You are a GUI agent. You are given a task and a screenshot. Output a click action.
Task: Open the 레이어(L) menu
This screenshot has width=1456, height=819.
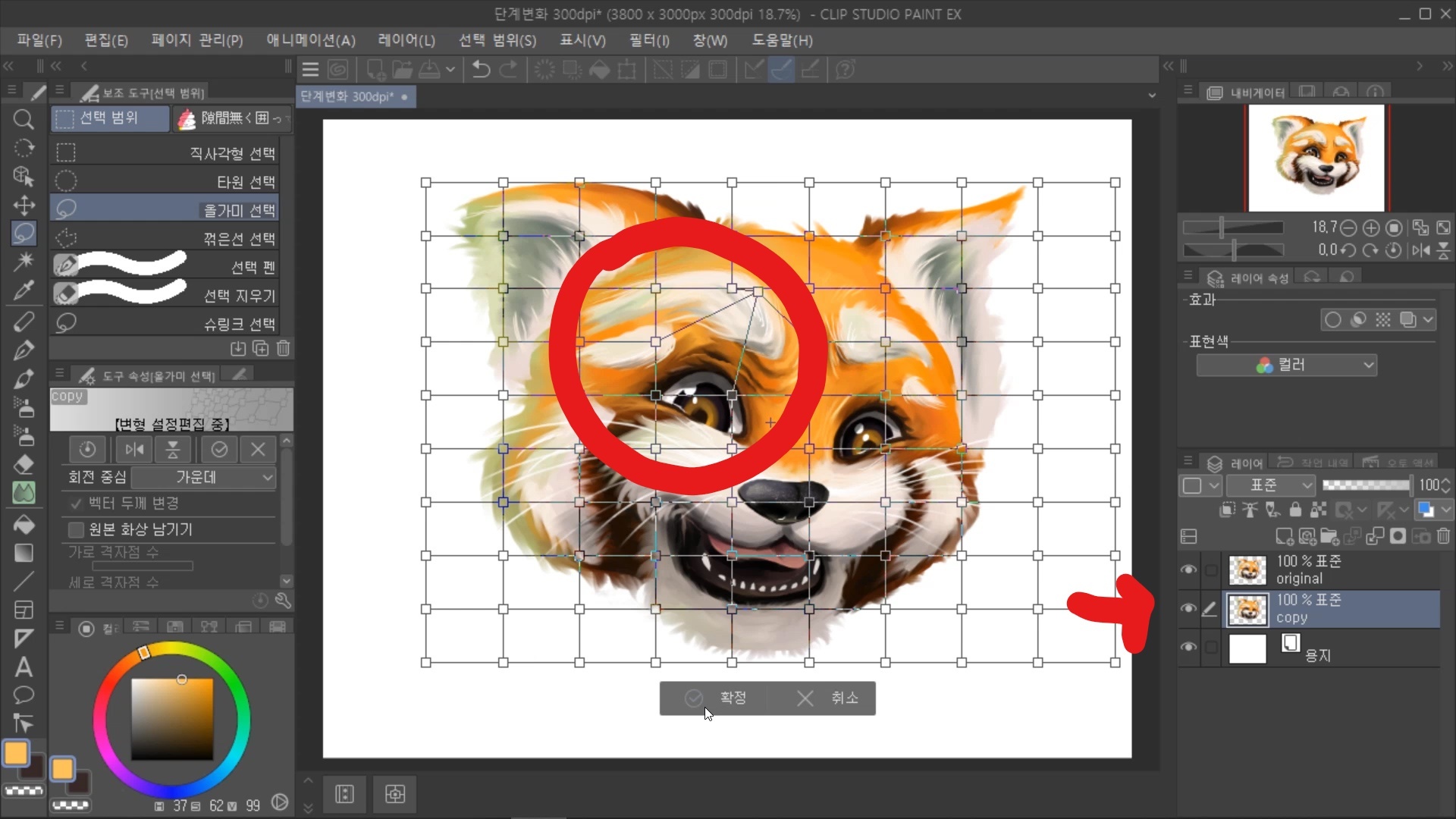tap(406, 40)
